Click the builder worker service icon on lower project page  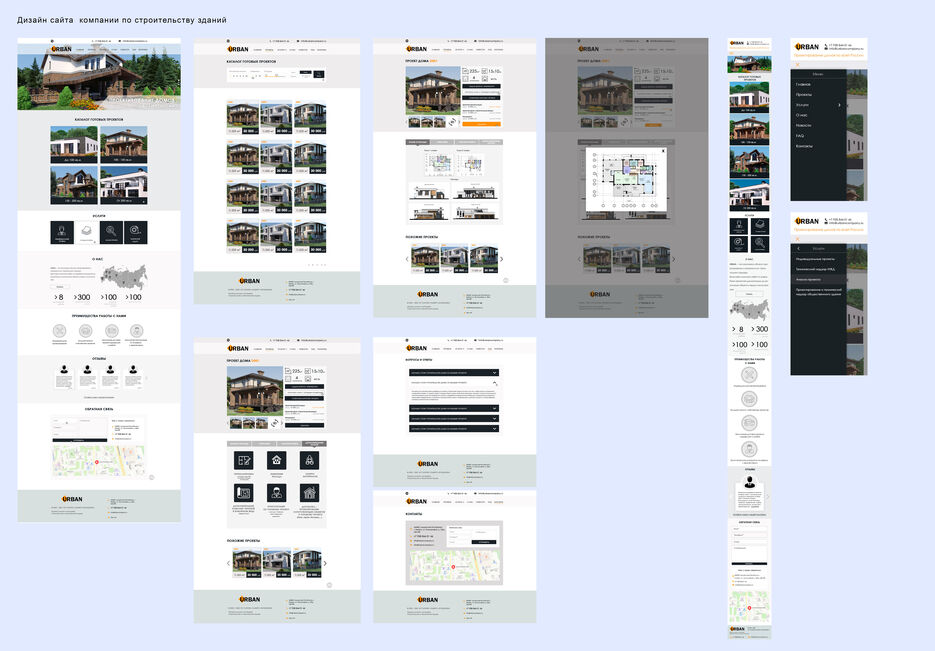point(276,493)
